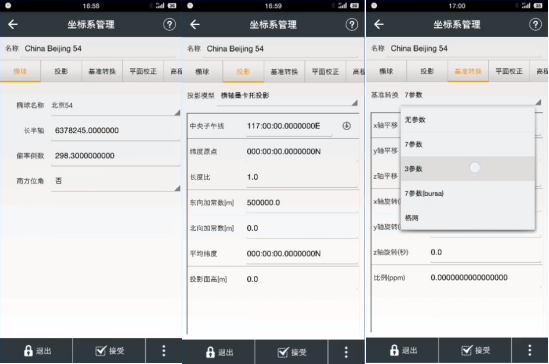Switch to the 平面校正 tab on the middle screen

coord(325,72)
